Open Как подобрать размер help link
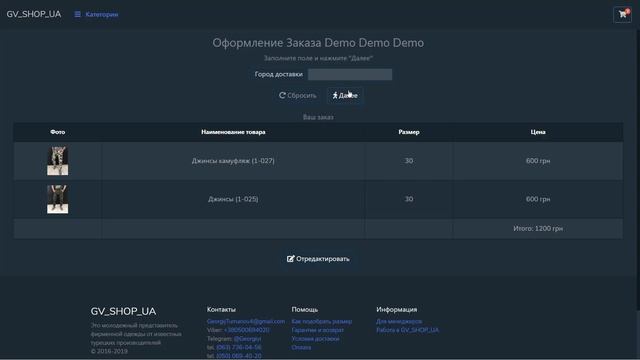 click(322, 321)
